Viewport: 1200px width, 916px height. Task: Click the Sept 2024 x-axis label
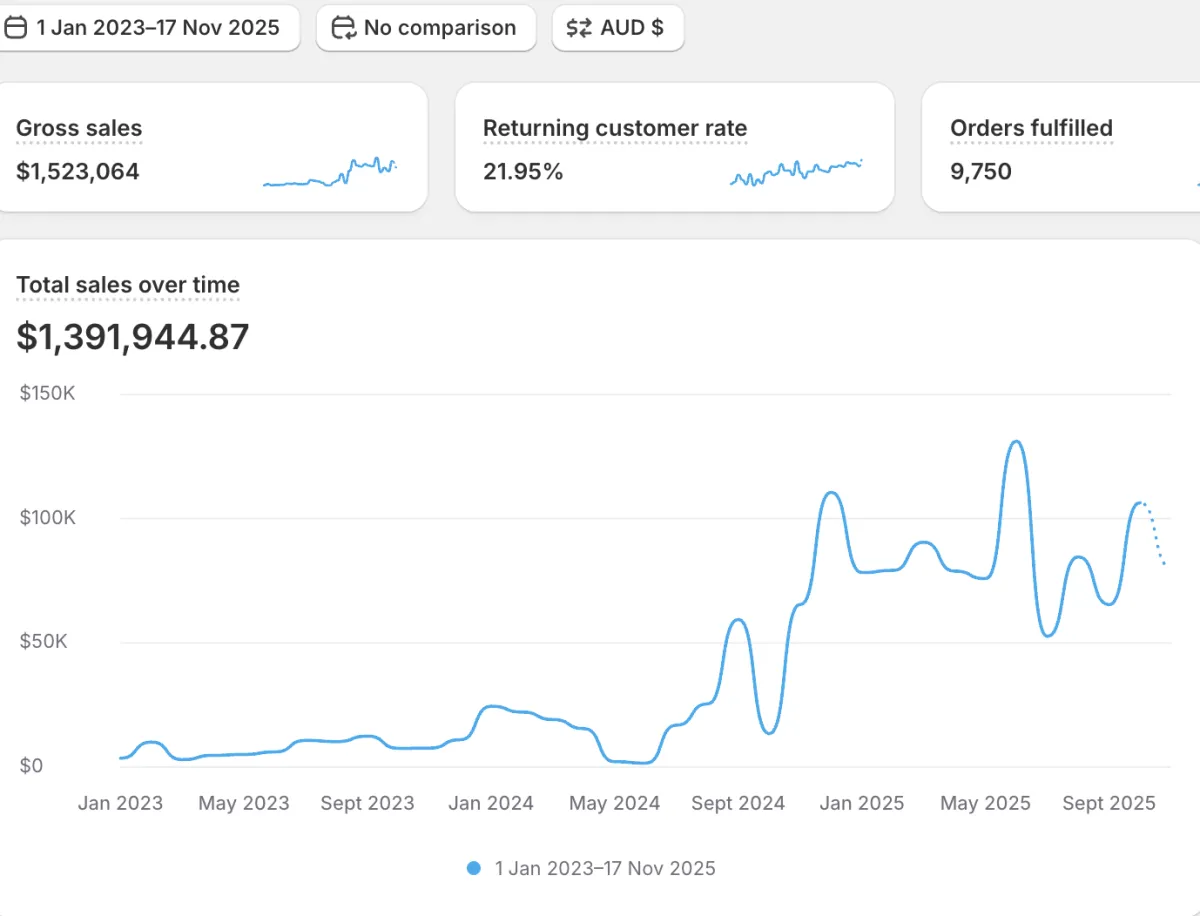738,803
